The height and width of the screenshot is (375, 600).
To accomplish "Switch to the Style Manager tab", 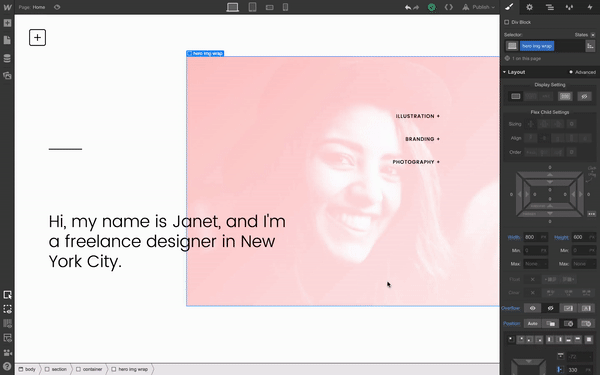I will 569,7.
